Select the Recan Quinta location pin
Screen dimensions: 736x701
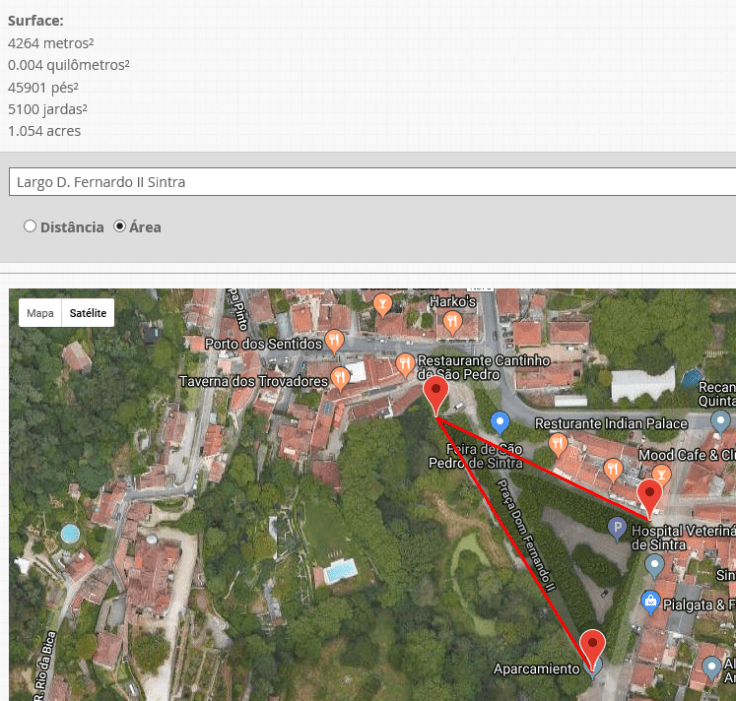tap(720, 421)
